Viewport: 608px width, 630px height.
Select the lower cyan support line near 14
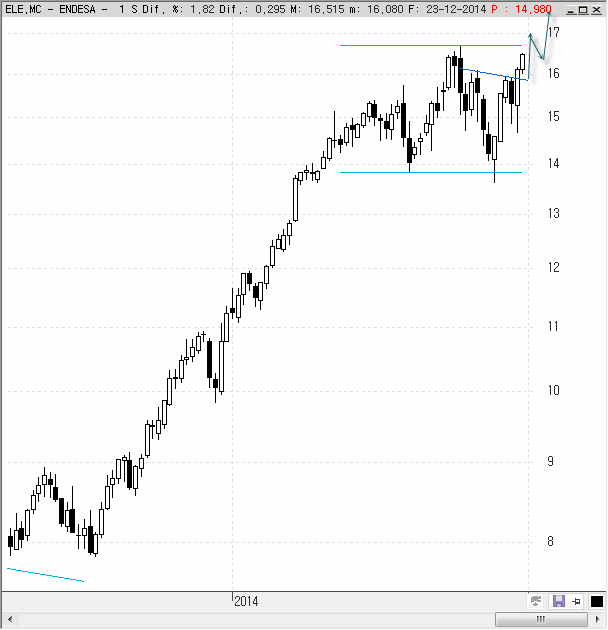pos(431,172)
